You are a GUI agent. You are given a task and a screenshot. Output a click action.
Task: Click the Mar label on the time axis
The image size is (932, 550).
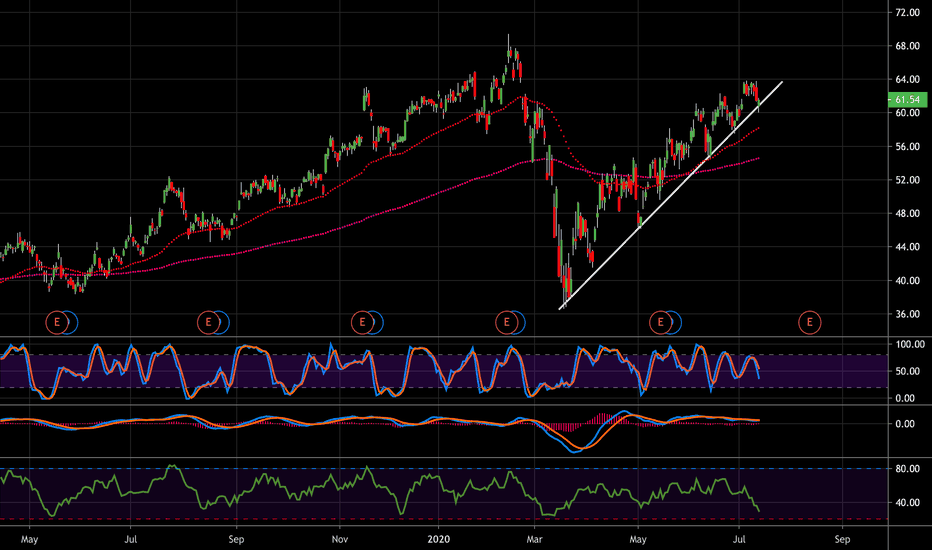coord(534,539)
